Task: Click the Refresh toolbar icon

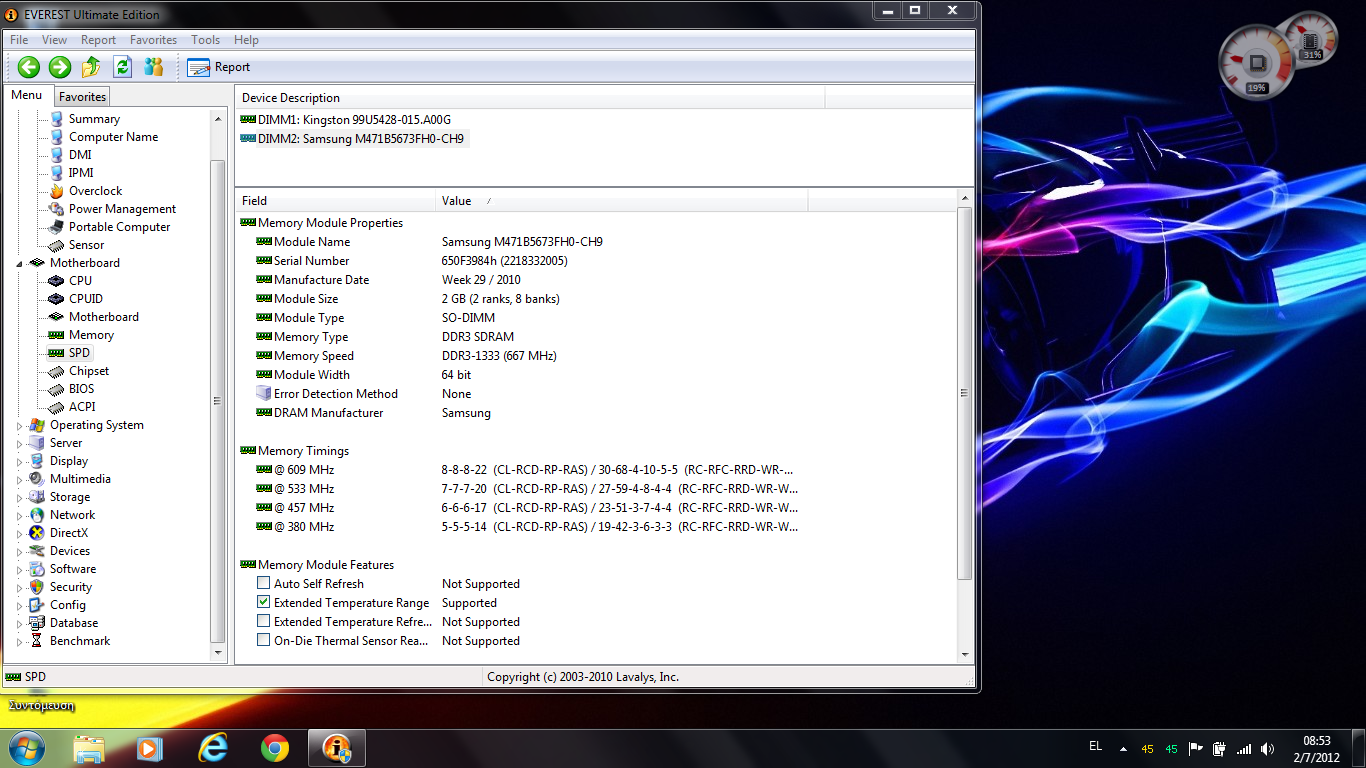Action: 122,67
